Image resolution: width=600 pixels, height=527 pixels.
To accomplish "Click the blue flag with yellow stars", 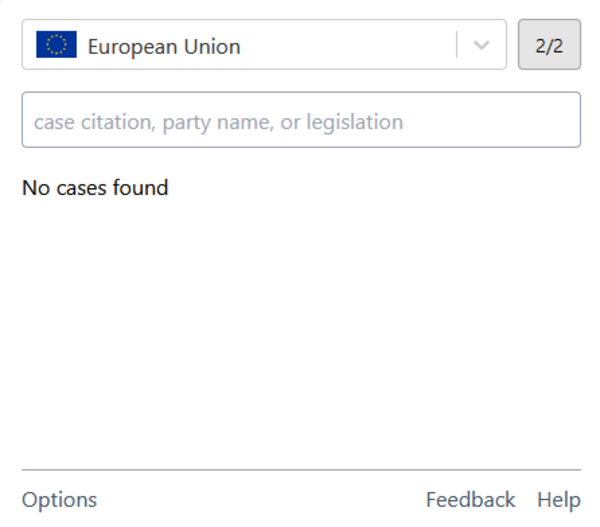I will tap(56, 44).
